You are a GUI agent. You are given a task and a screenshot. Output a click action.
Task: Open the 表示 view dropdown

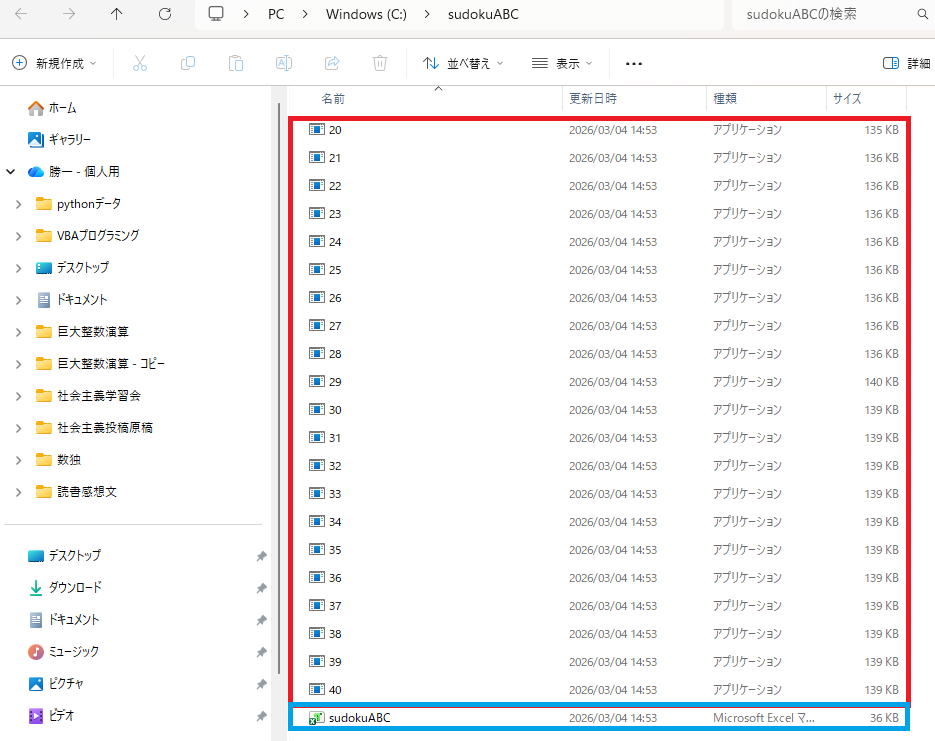562,63
